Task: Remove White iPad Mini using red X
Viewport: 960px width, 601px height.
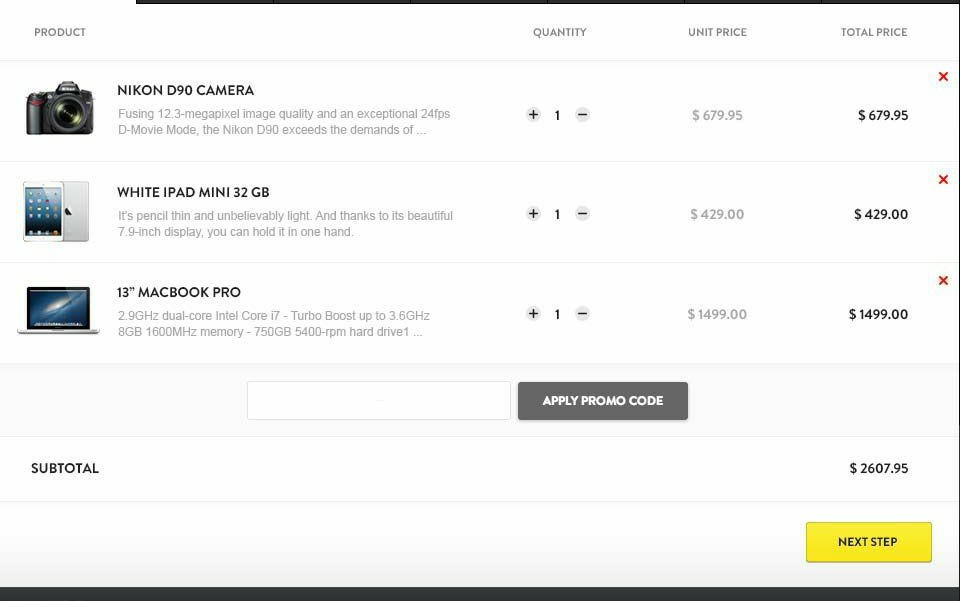Action: [943, 179]
